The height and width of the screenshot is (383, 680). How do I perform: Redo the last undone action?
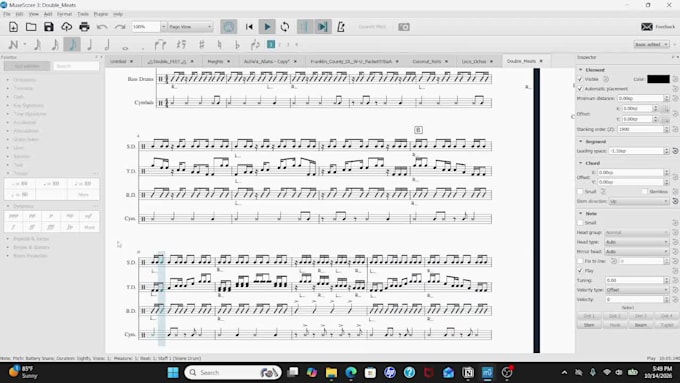click(120, 27)
